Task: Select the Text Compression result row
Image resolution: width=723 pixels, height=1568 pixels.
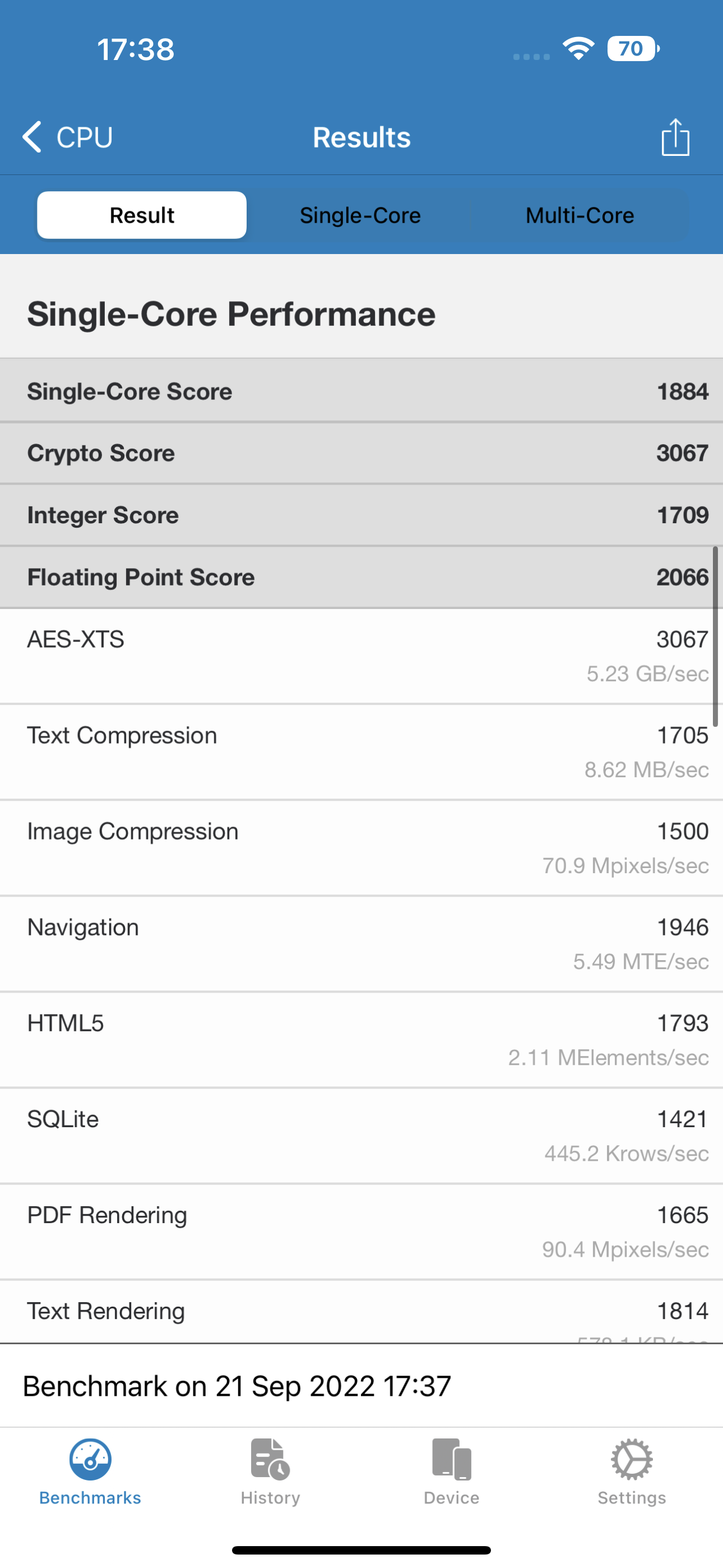Action: [361, 751]
